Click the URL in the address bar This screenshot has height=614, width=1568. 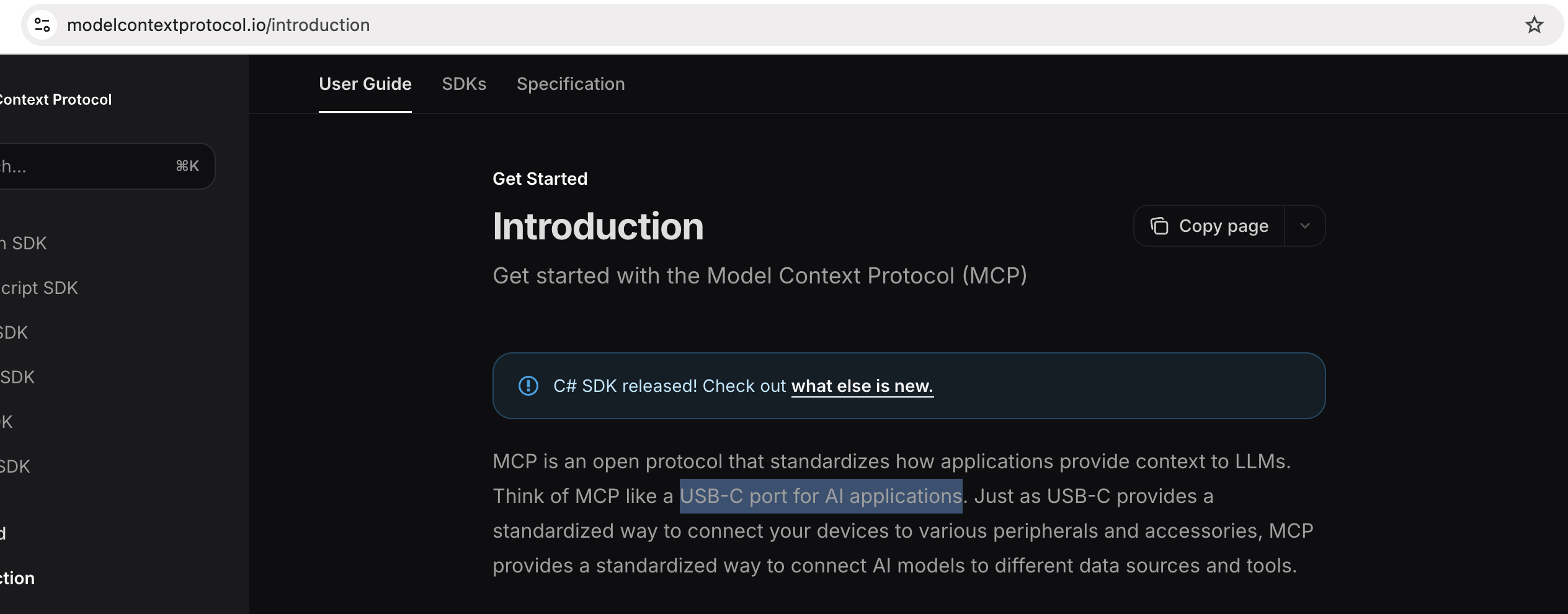pyautogui.click(x=218, y=25)
